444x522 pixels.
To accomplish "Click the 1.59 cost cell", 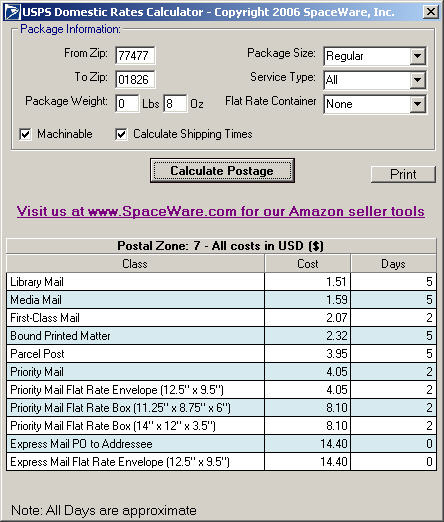I will pyautogui.click(x=308, y=300).
